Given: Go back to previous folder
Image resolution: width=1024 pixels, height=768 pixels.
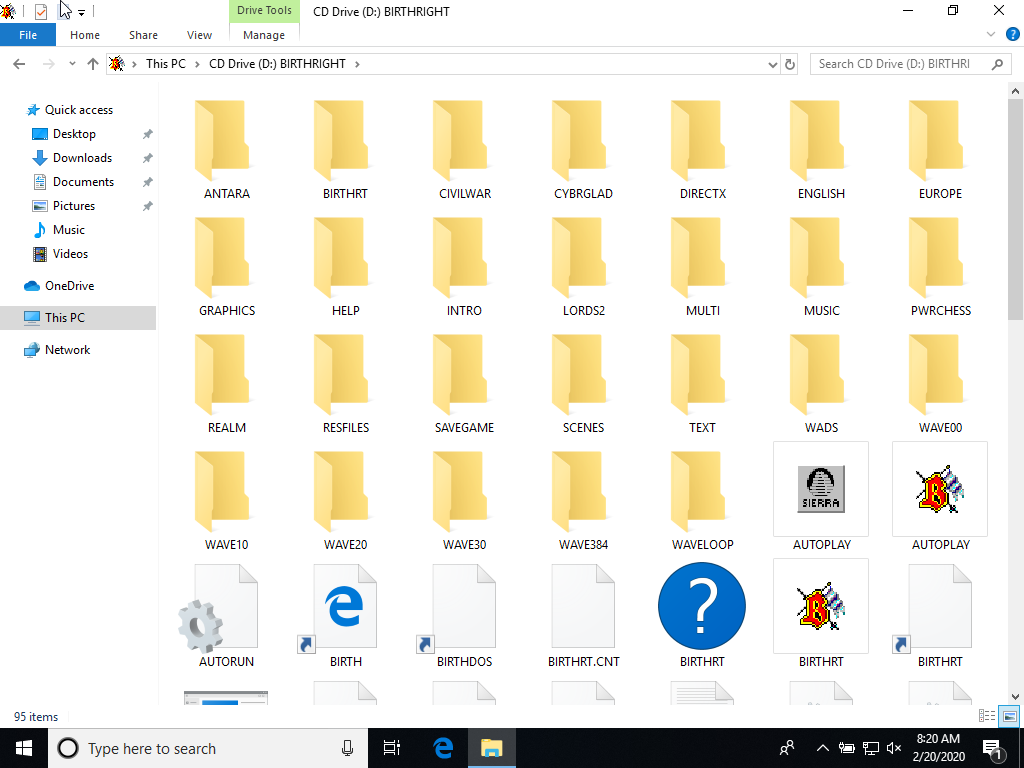Looking at the screenshot, I should (x=19, y=64).
